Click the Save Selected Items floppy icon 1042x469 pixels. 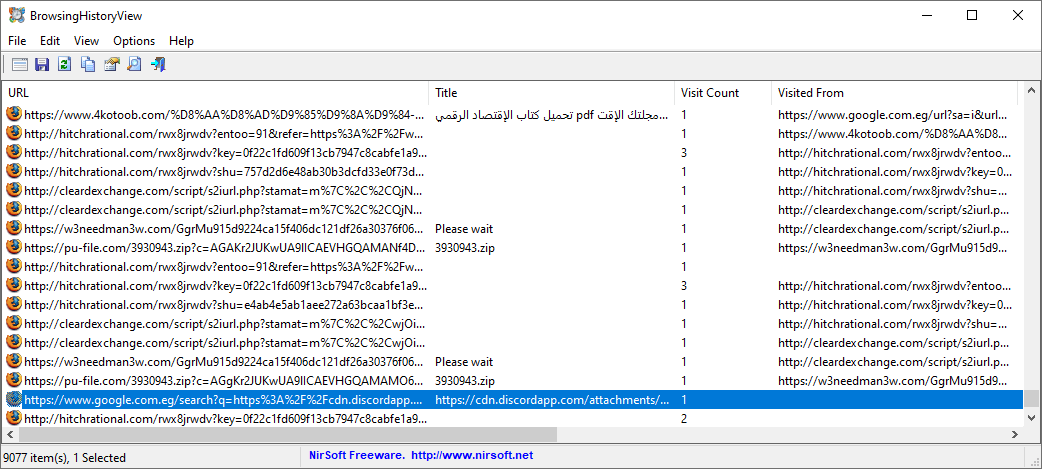pos(42,64)
